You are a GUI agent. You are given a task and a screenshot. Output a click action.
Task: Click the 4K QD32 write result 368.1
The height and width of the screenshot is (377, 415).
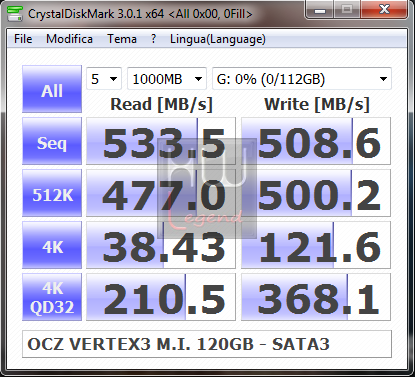[x=316, y=297]
